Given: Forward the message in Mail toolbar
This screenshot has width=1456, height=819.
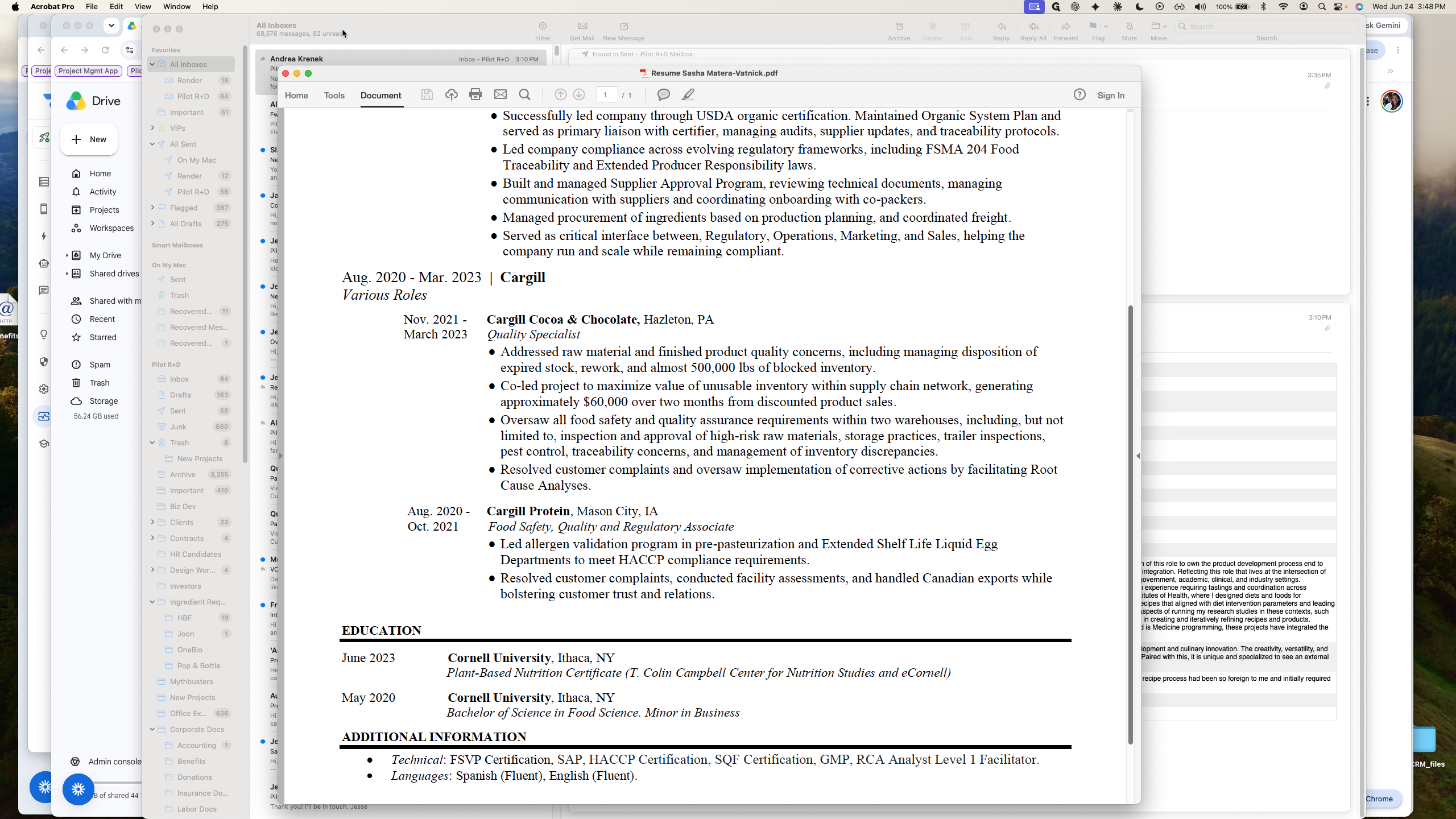Looking at the screenshot, I should click(x=1066, y=31).
